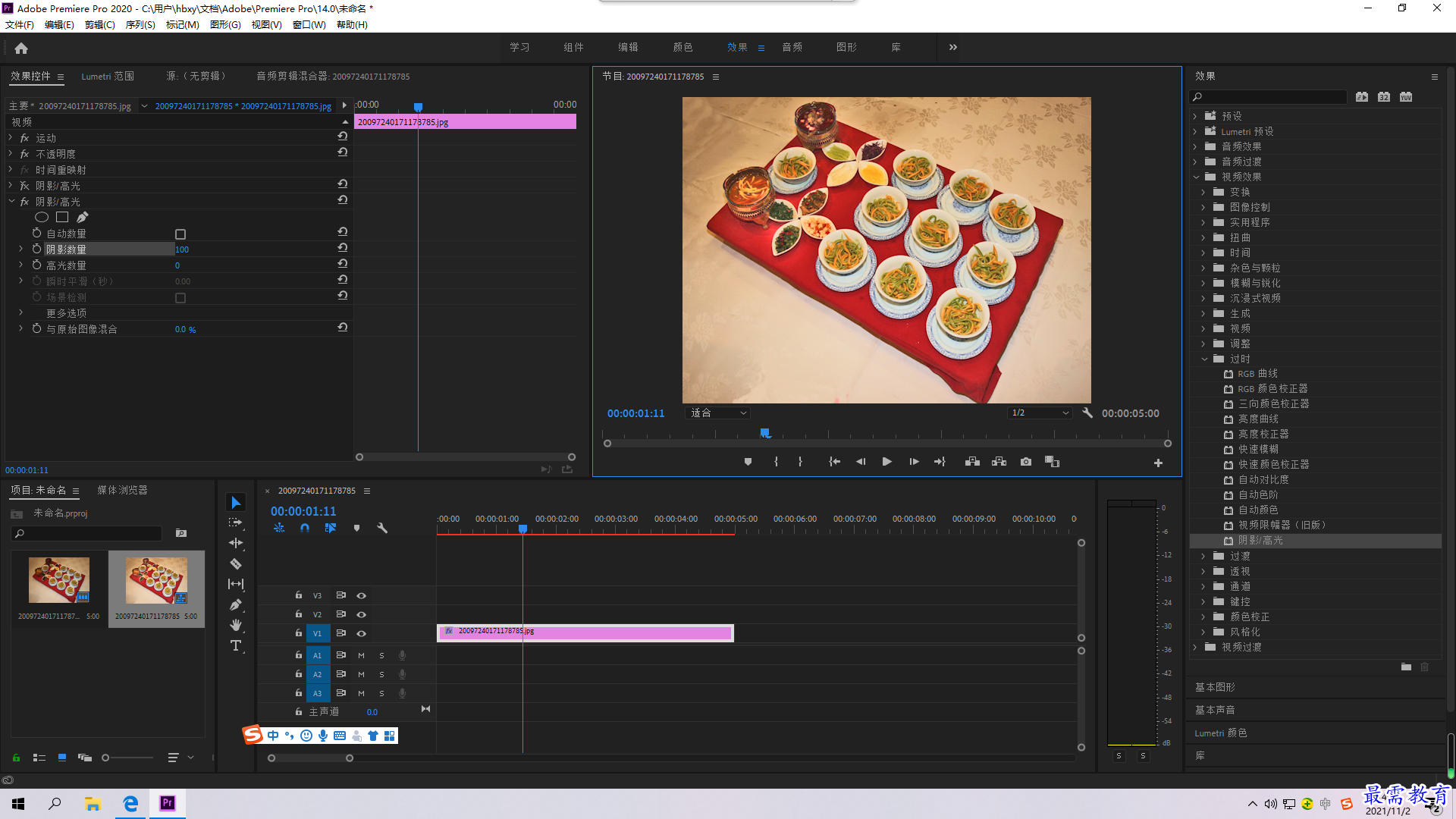Click Effects panel search field
Image resolution: width=1456 pixels, height=819 pixels.
pos(1269,96)
